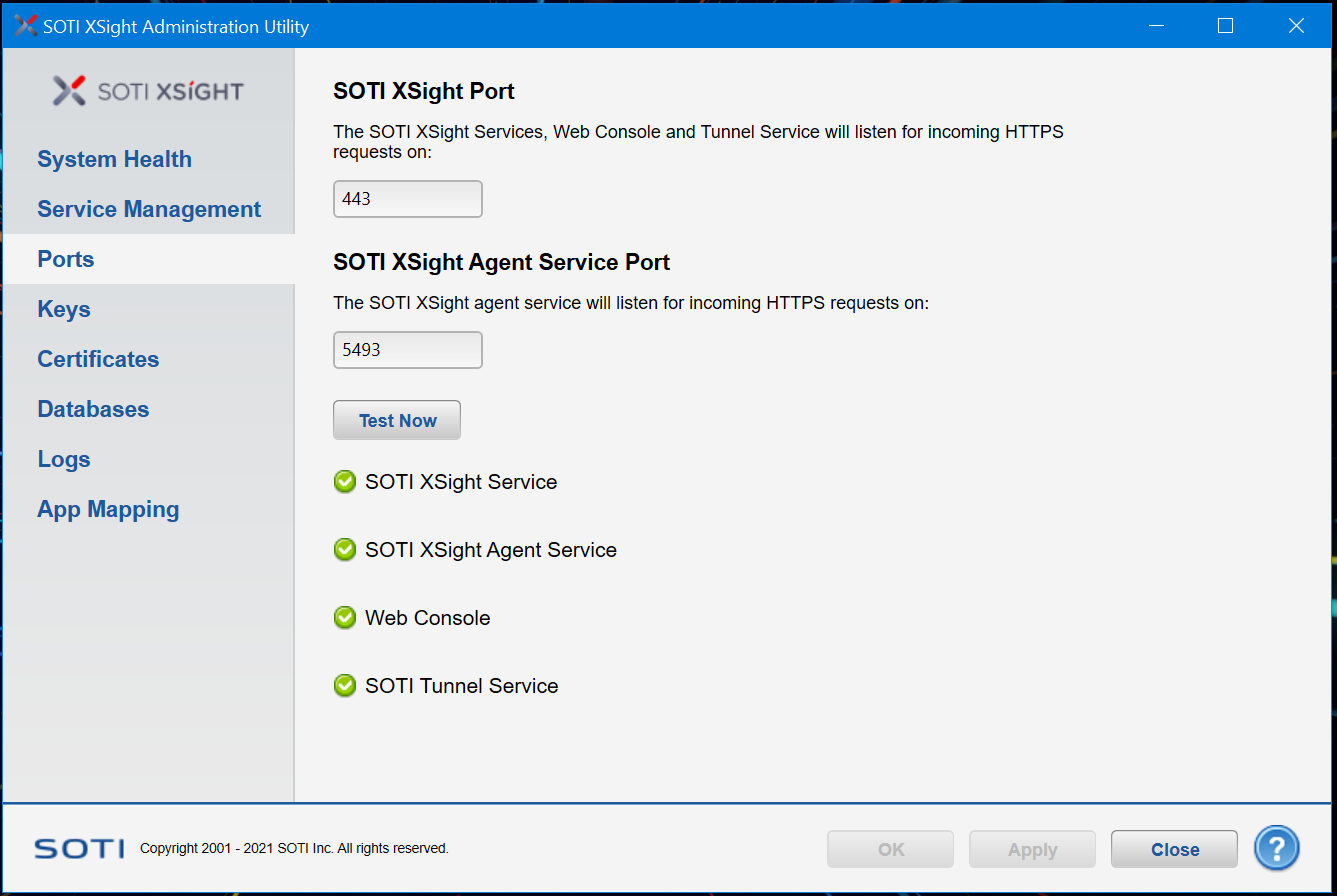
Task: Select the Ports section
Action: [149, 259]
